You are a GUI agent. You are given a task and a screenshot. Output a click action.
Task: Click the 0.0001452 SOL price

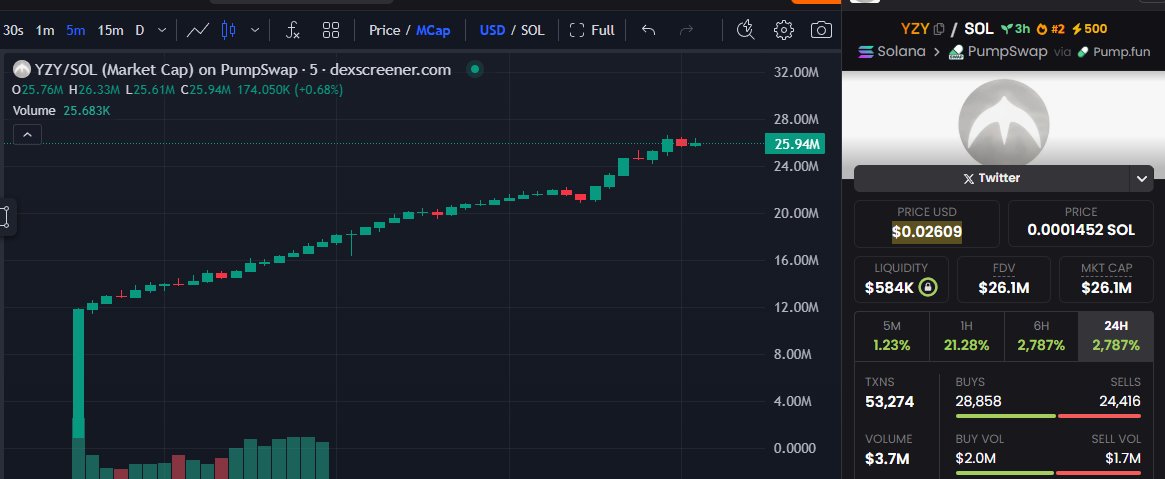point(1081,231)
